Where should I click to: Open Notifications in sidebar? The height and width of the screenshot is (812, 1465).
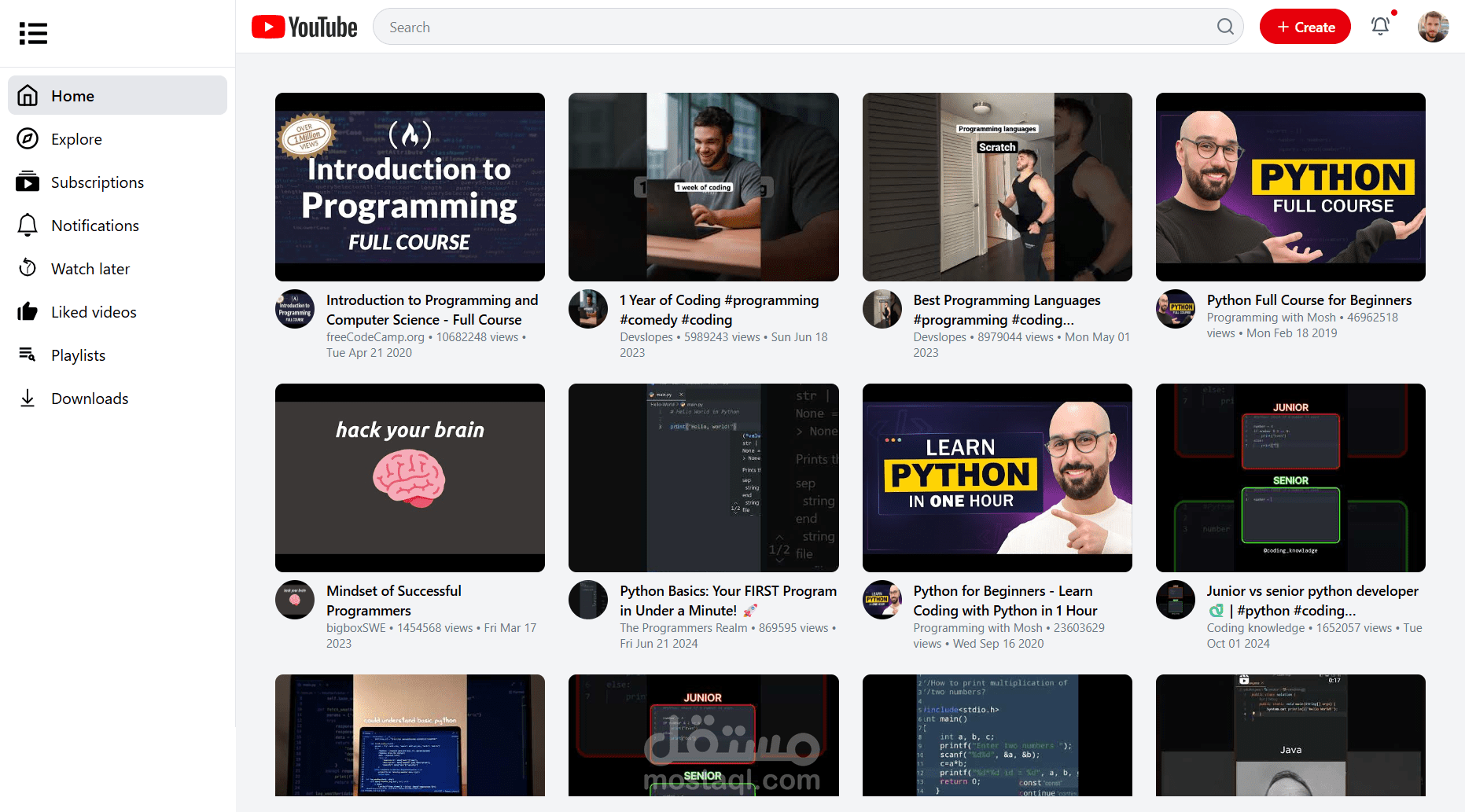coord(117,225)
